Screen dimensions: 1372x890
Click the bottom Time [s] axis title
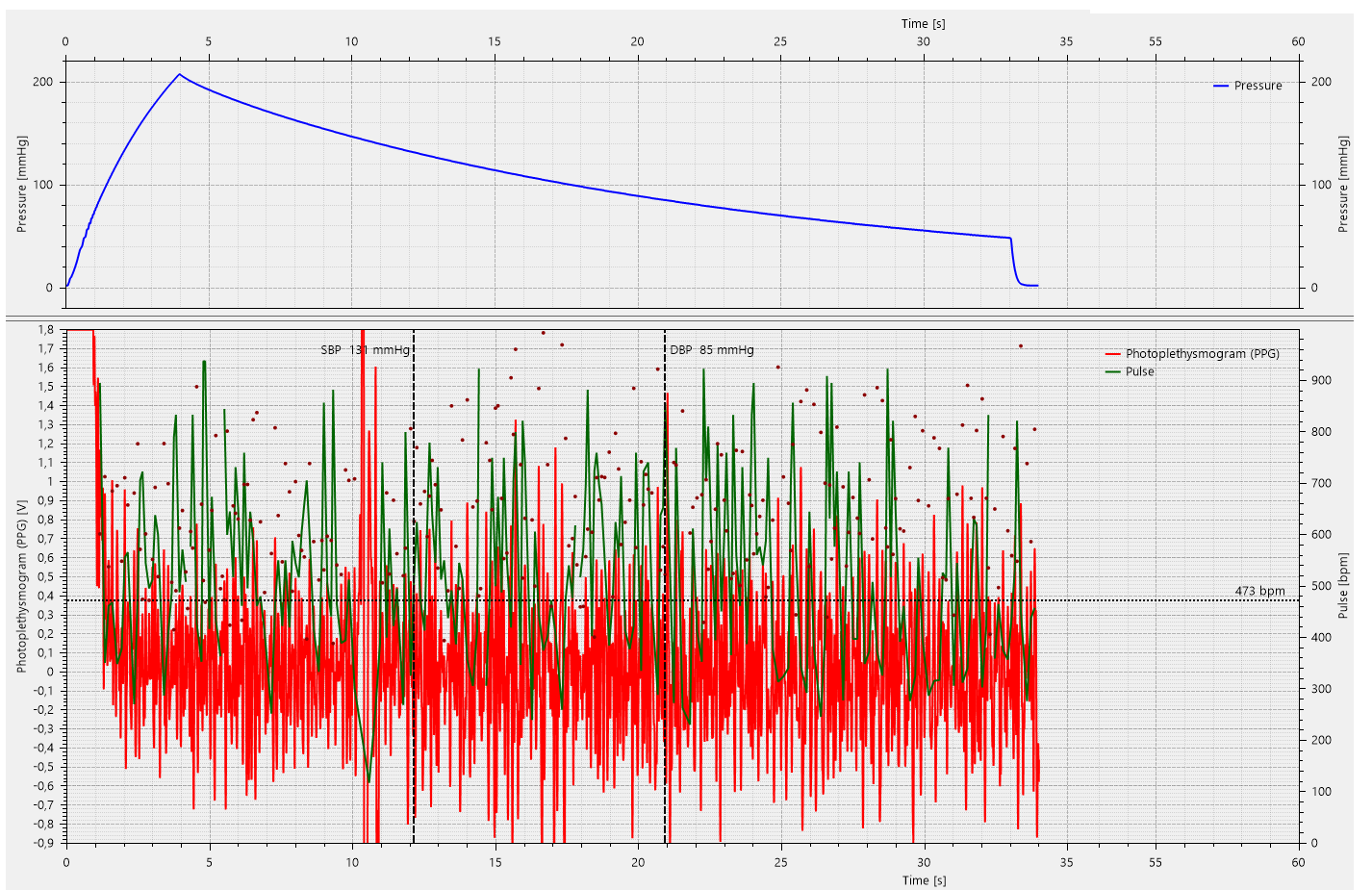click(923, 879)
